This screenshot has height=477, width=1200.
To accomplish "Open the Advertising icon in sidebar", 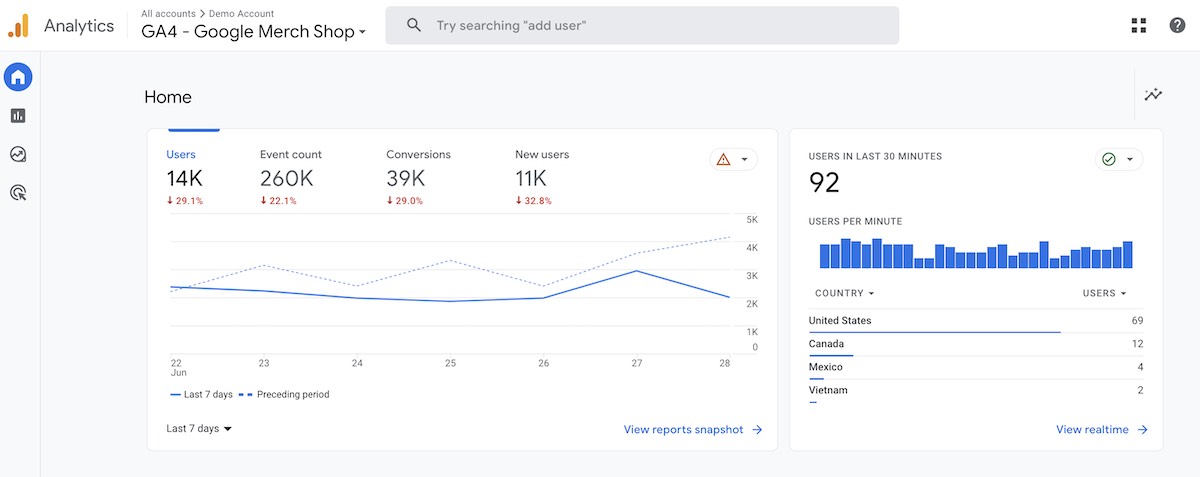I will (x=18, y=193).
